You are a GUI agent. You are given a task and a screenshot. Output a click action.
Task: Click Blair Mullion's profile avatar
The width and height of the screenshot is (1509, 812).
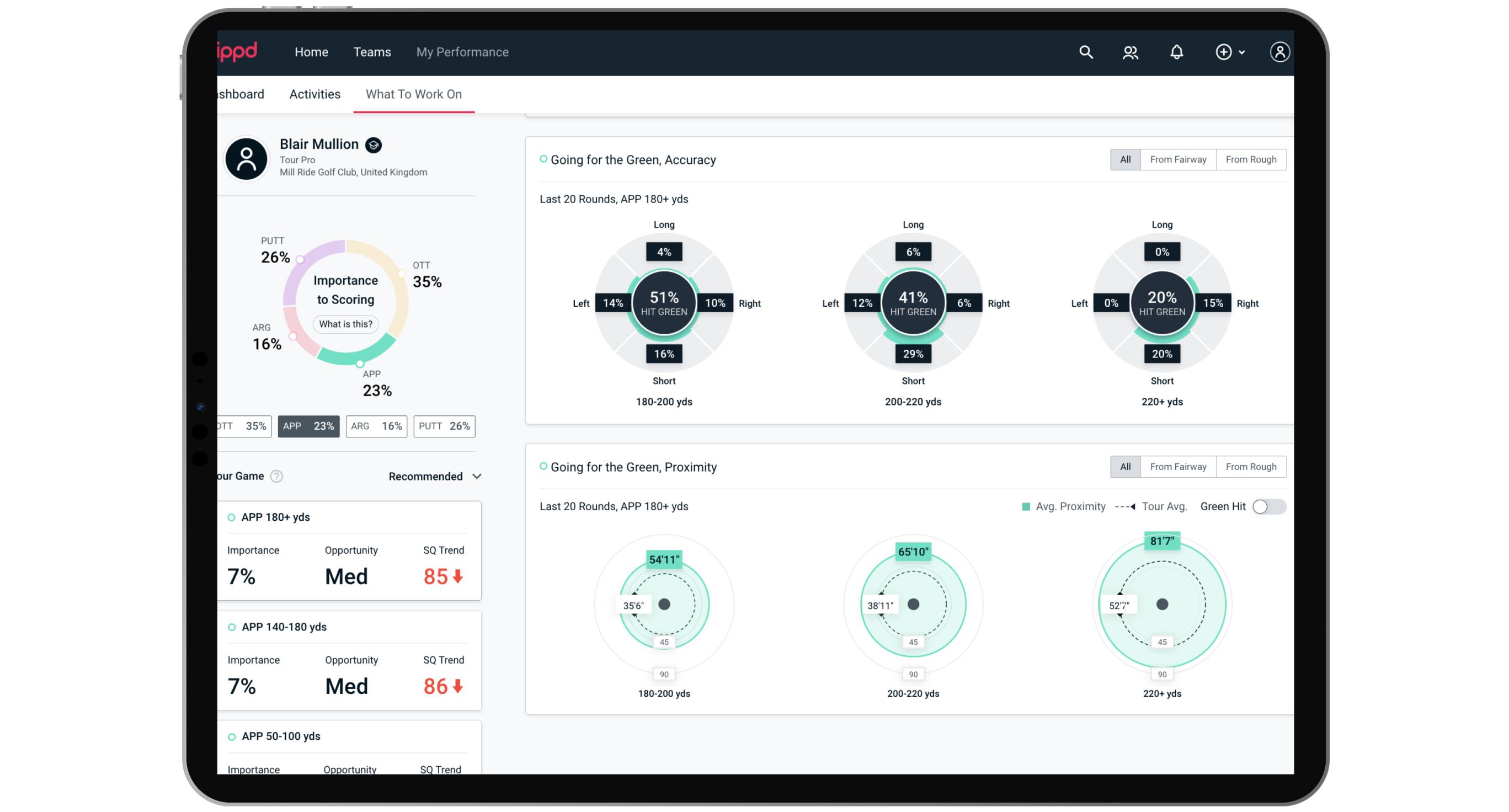[246, 159]
